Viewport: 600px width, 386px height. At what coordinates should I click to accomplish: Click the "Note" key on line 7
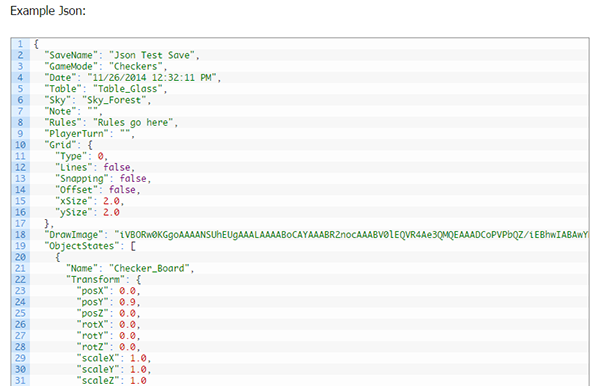click(x=60, y=111)
